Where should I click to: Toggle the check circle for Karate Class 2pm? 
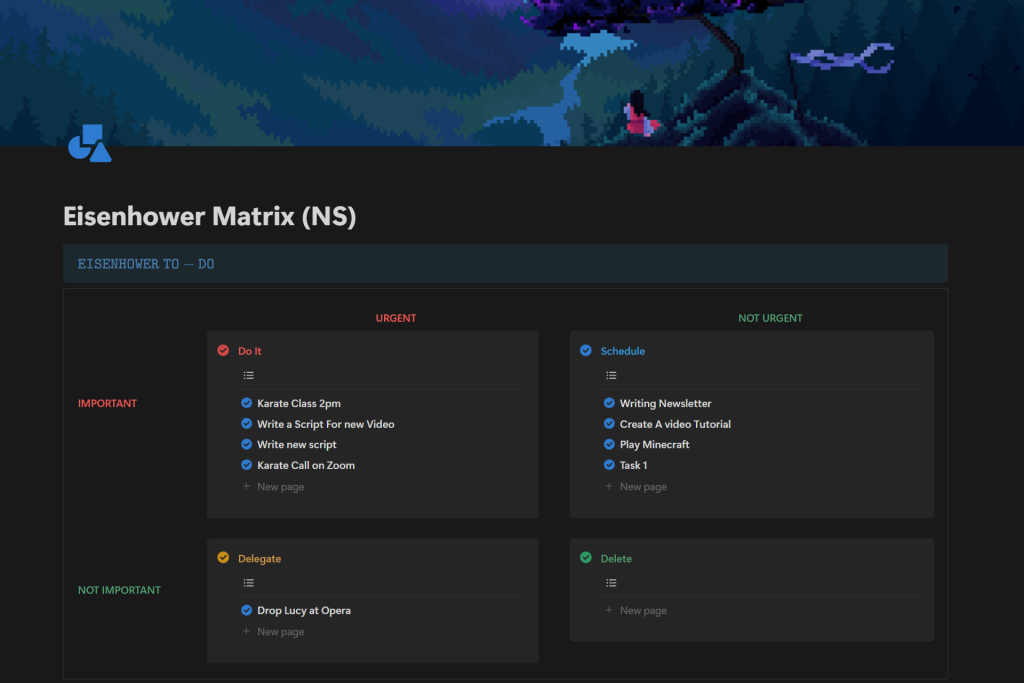tap(247, 403)
